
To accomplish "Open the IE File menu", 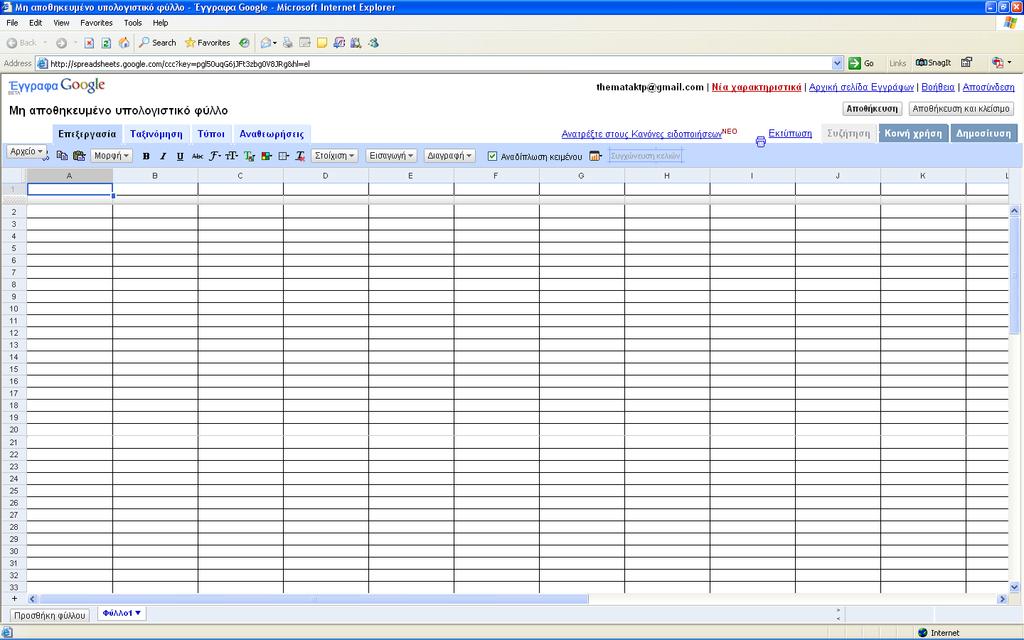I will 12,23.
